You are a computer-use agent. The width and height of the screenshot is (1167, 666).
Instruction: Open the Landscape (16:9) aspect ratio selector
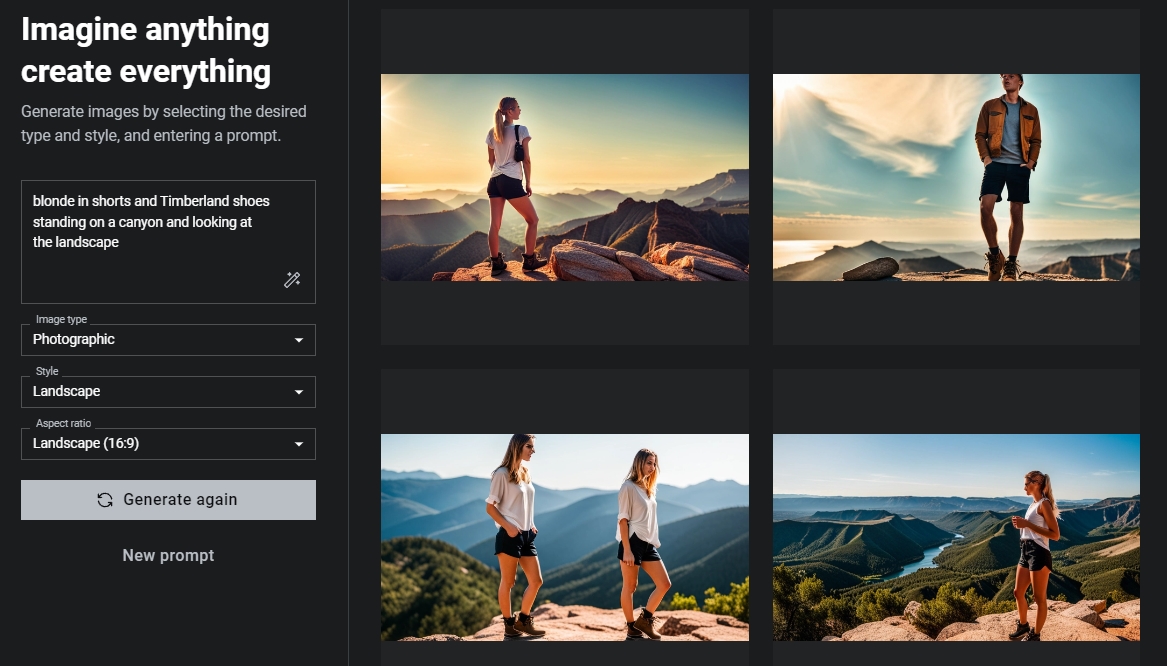coord(160,444)
